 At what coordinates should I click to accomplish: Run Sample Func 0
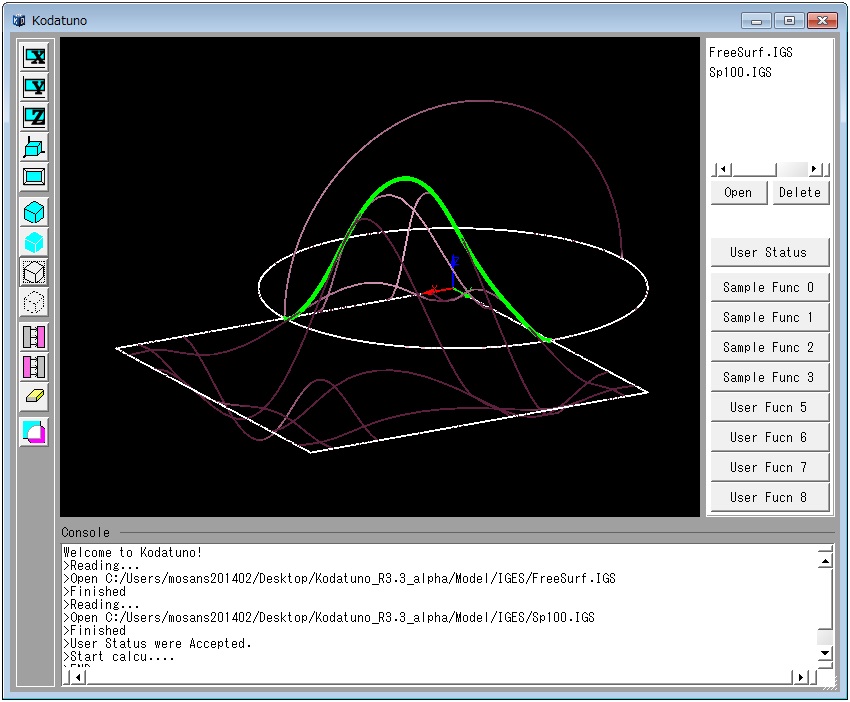coord(769,288)
